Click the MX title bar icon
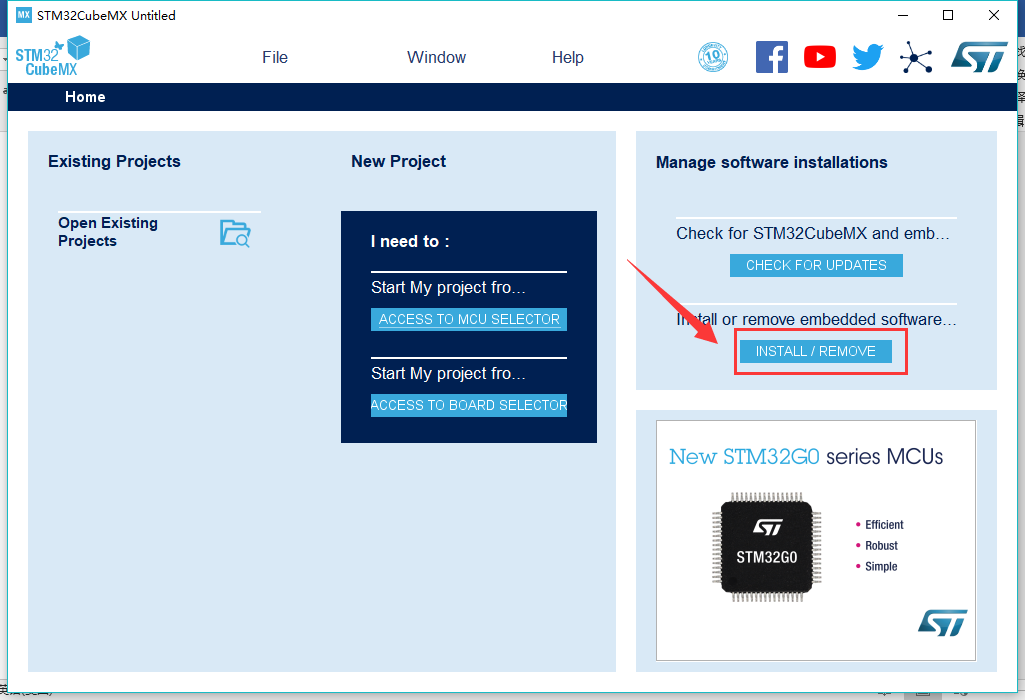The image size is (1025, 700). [x=24, y=14]
